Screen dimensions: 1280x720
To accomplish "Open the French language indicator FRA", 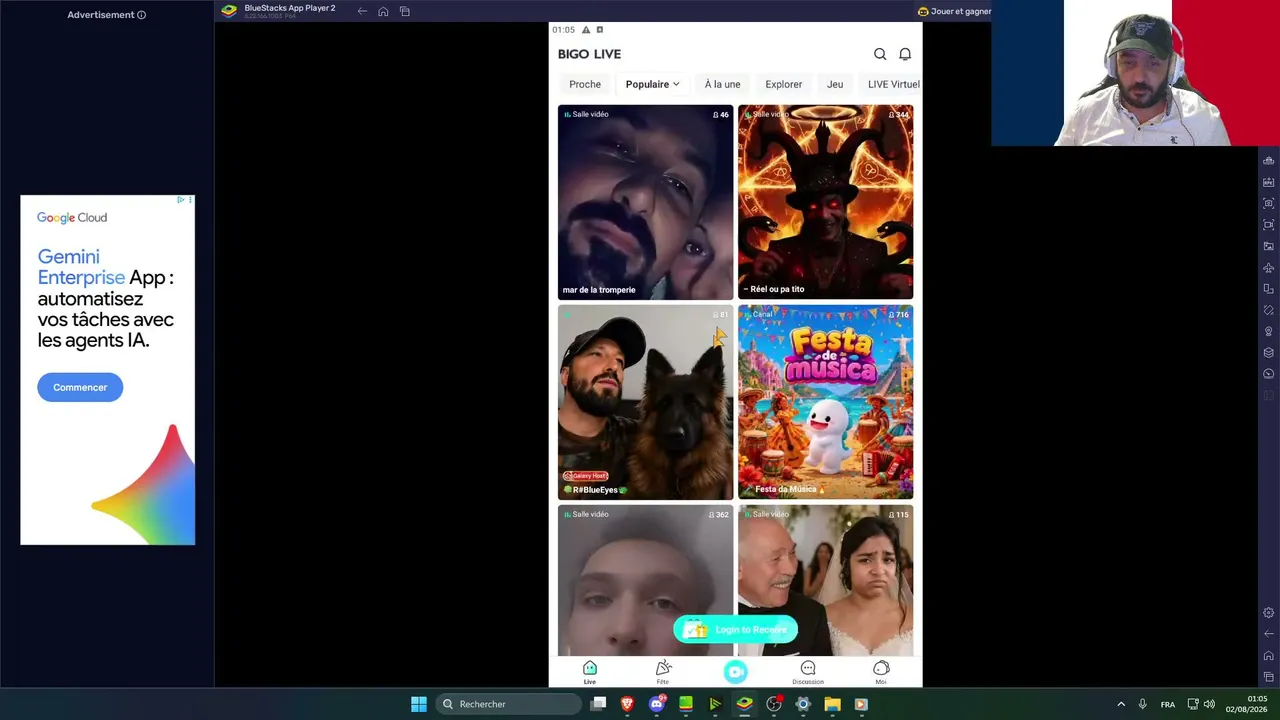I will click(x=1168, y=704).
